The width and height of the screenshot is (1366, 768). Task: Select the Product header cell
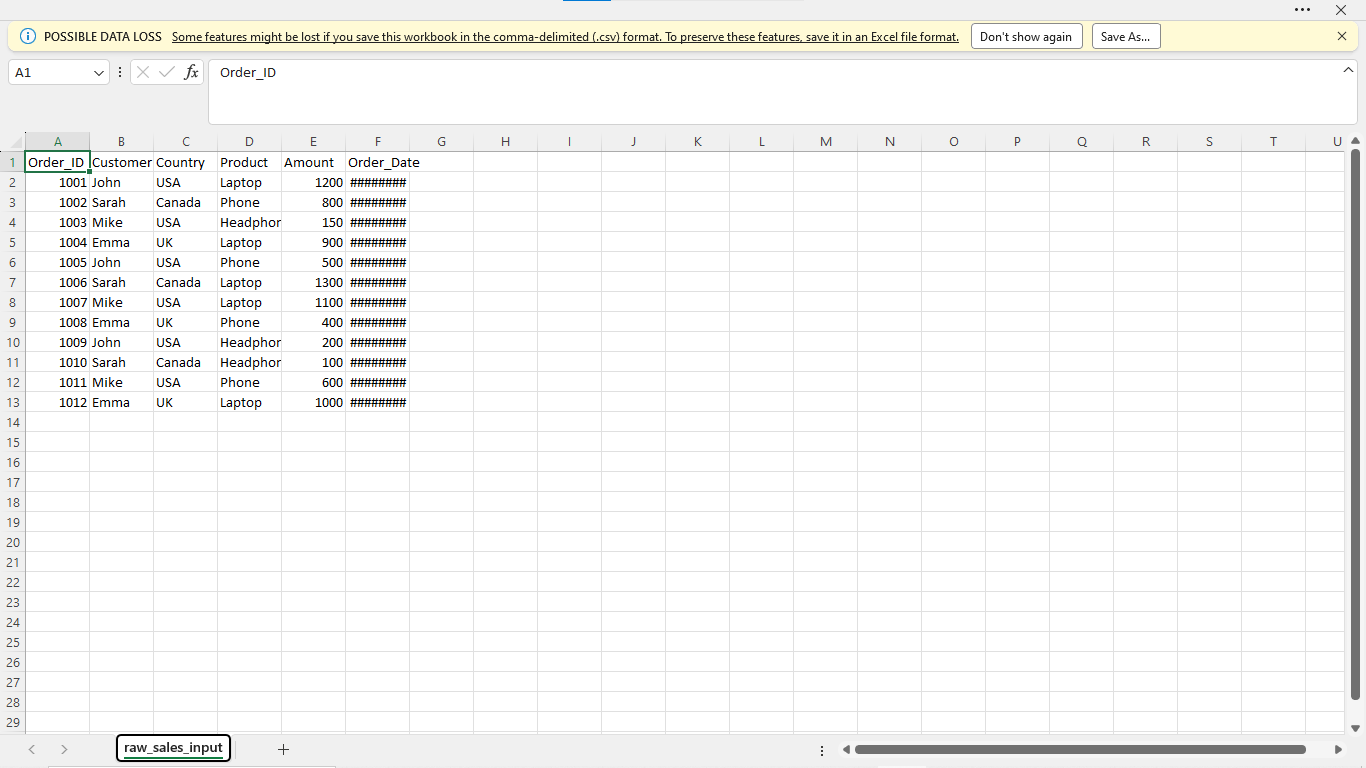click(x=250, y=162)
